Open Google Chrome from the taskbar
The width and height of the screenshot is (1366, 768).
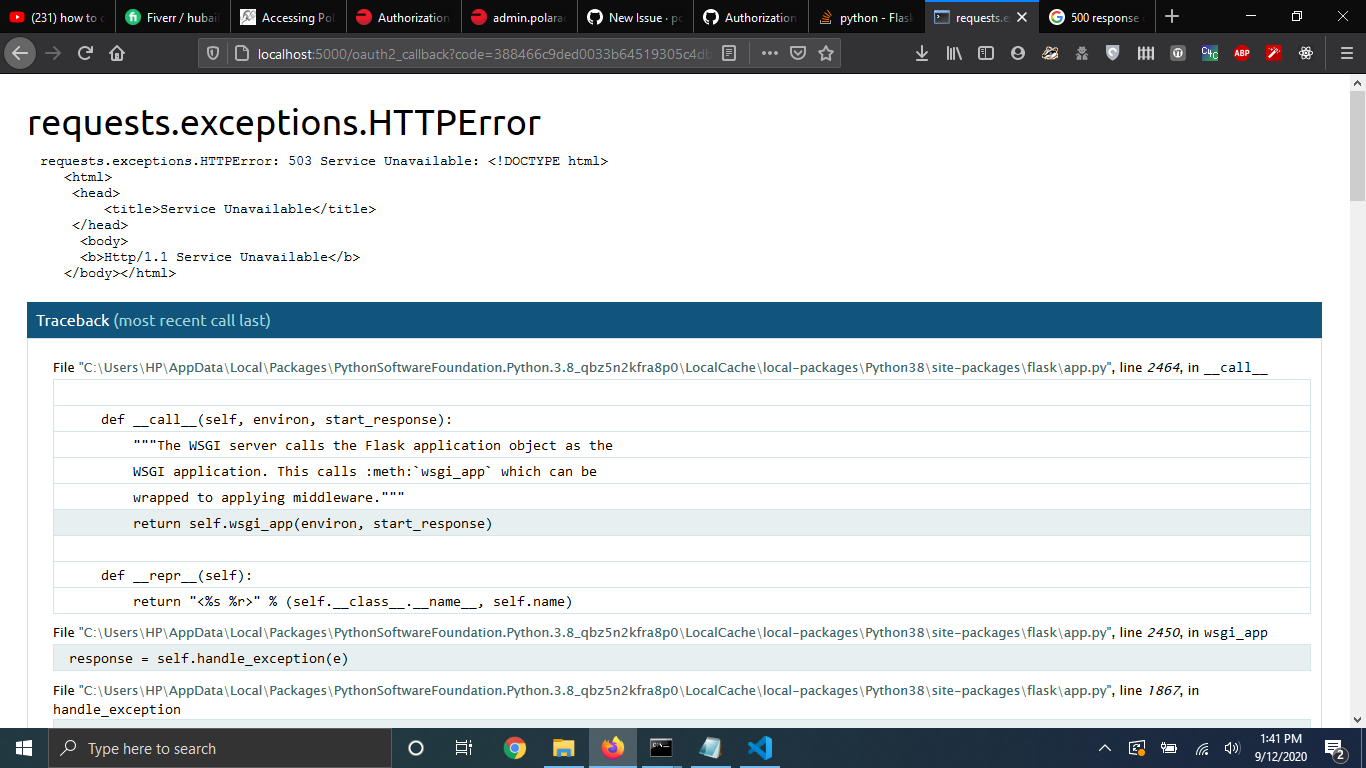pyautogui.click(x=515, y=748)
